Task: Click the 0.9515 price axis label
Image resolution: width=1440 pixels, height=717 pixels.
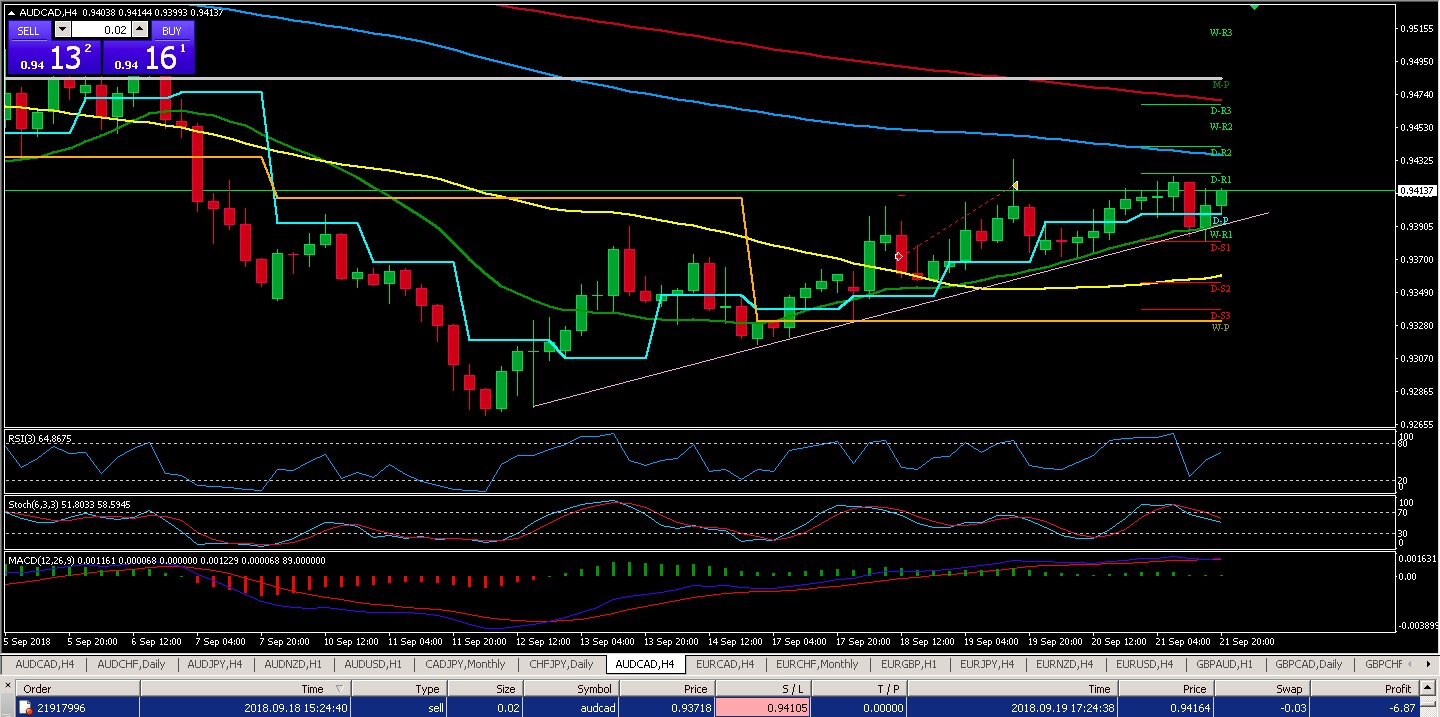Action: (x=1416, y=29)
